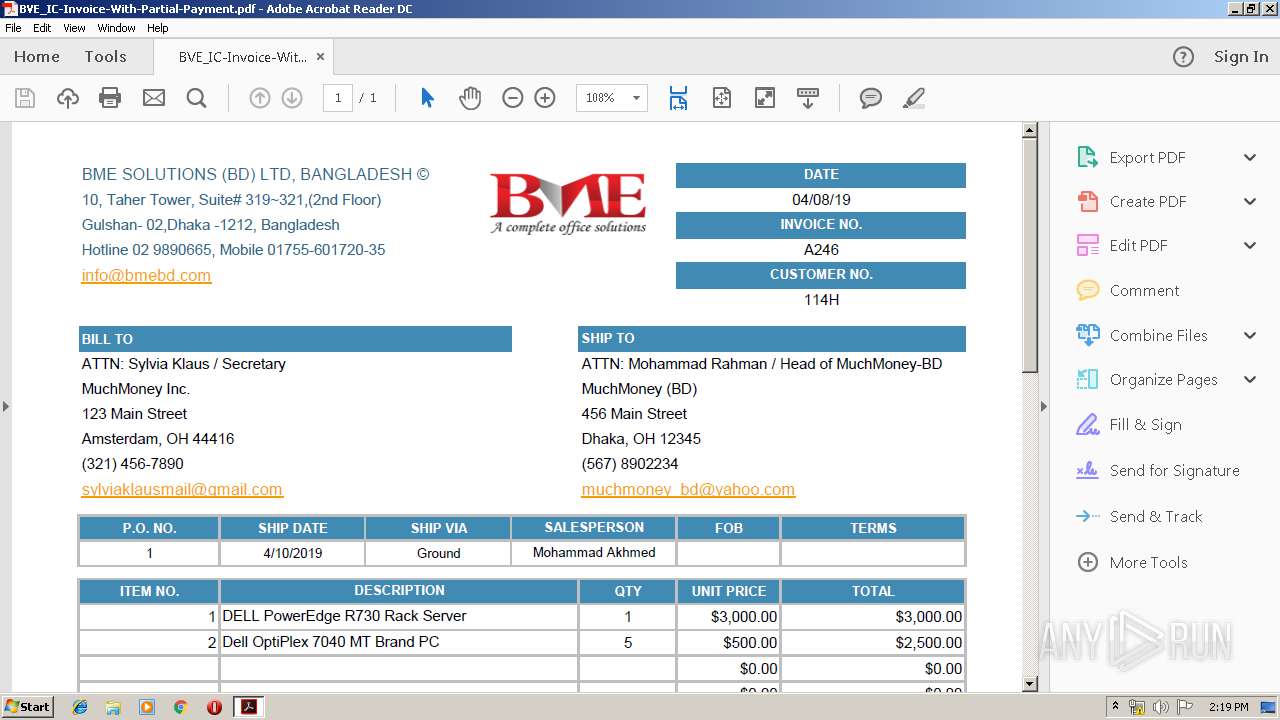Zoom out with minus icon
The height and width of the screenshot is (720, 1280).
click(513, 98)
